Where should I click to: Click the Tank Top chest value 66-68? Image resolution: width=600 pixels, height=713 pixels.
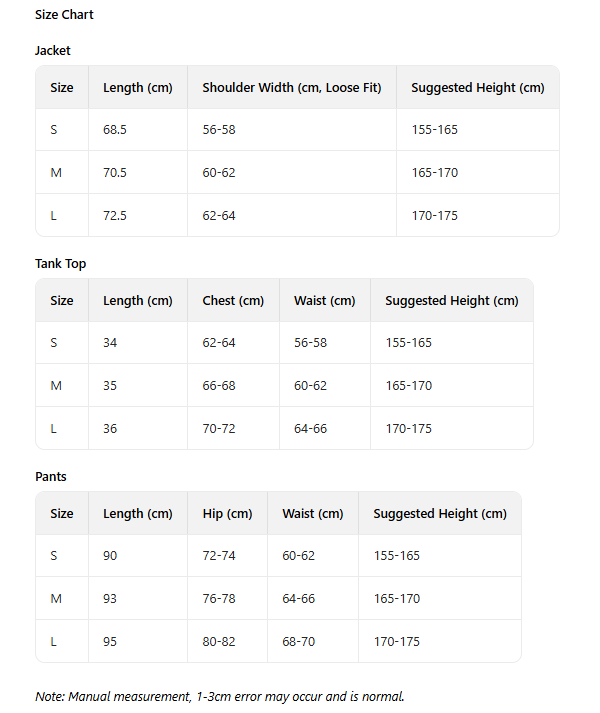click(x=219, y=386)
